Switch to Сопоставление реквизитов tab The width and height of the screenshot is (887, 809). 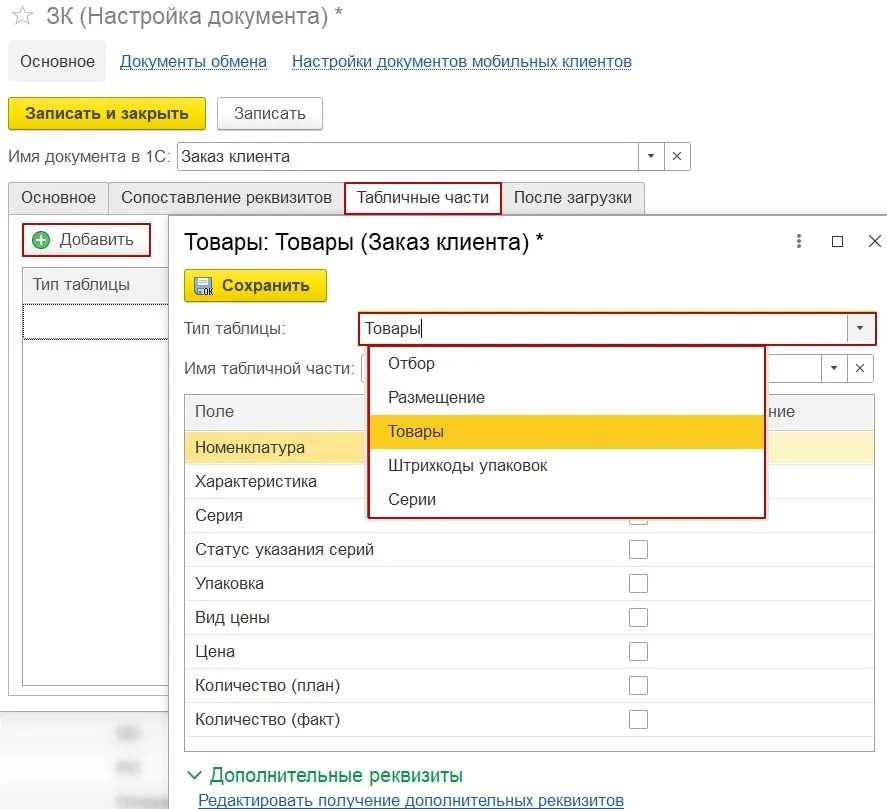coord(226,197)
